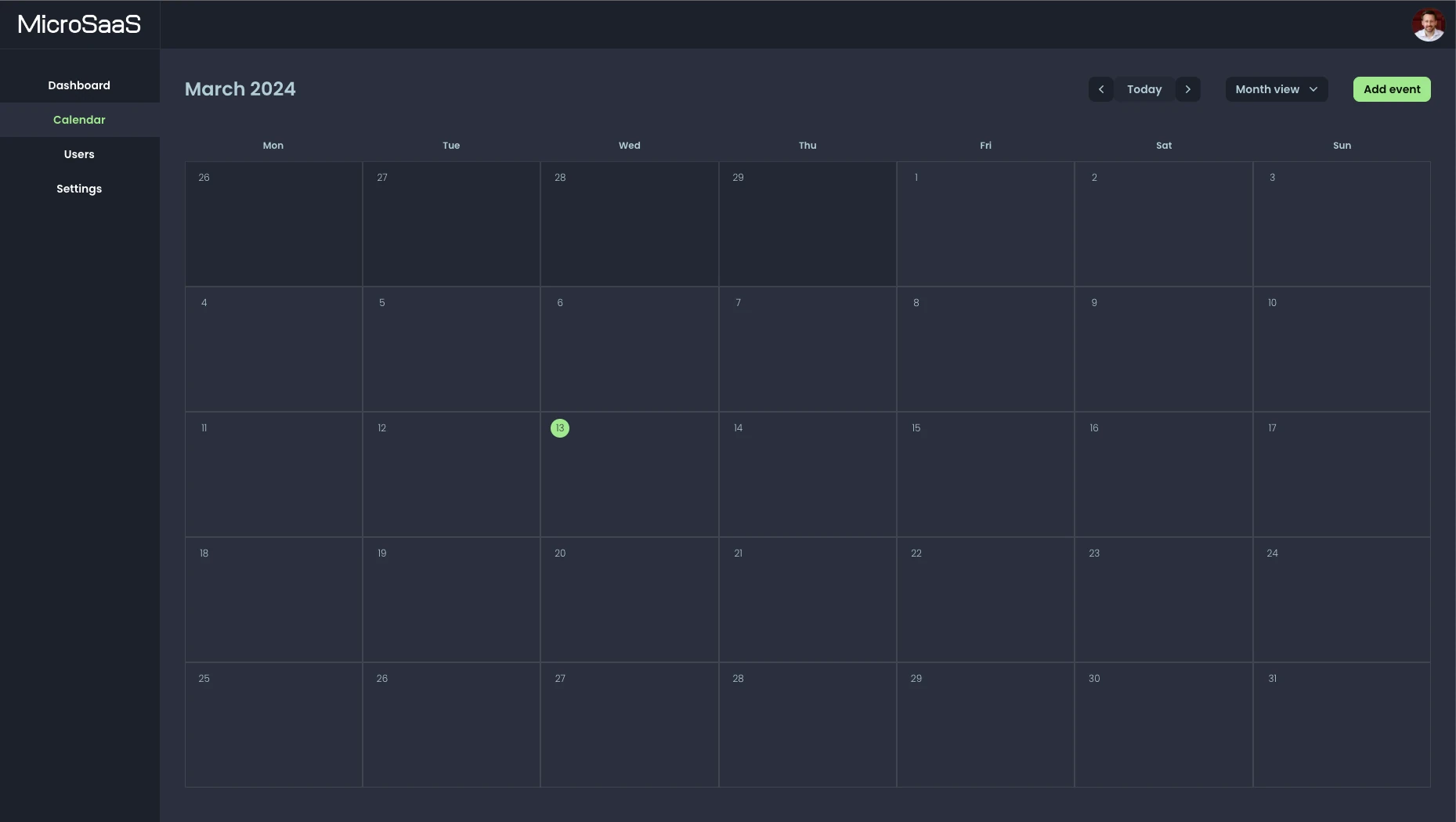Click the previous month chevron arrow
The image size is (1456, 822).
click(x=1100, y=89)
